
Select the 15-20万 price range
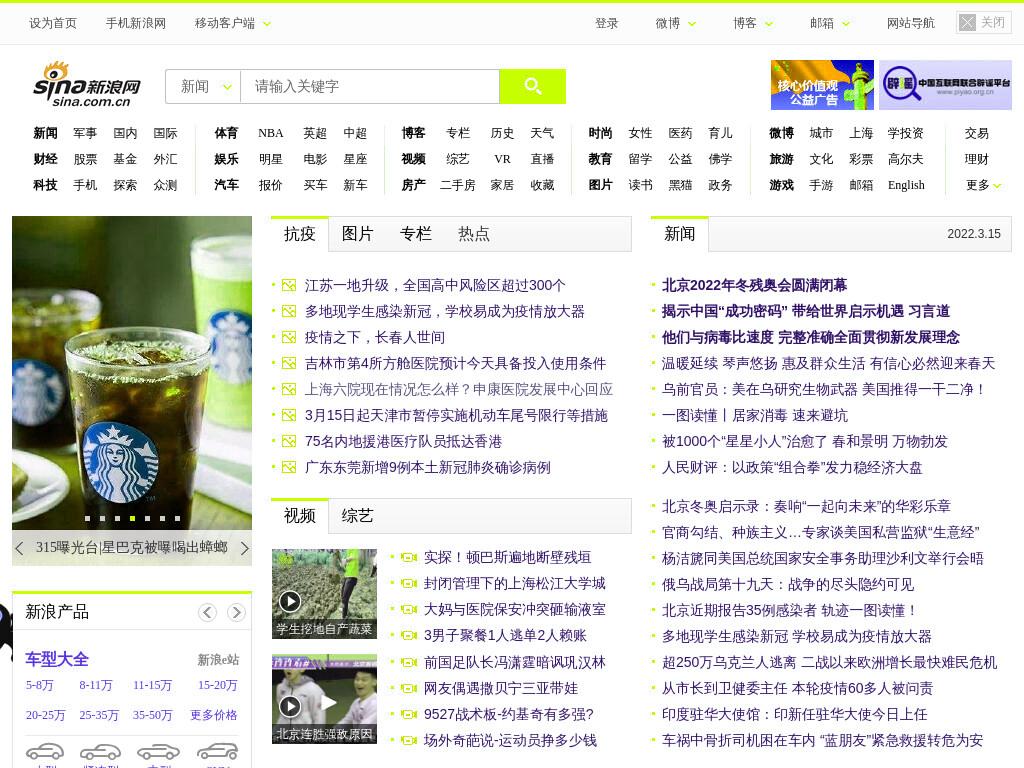coord(217,686)
